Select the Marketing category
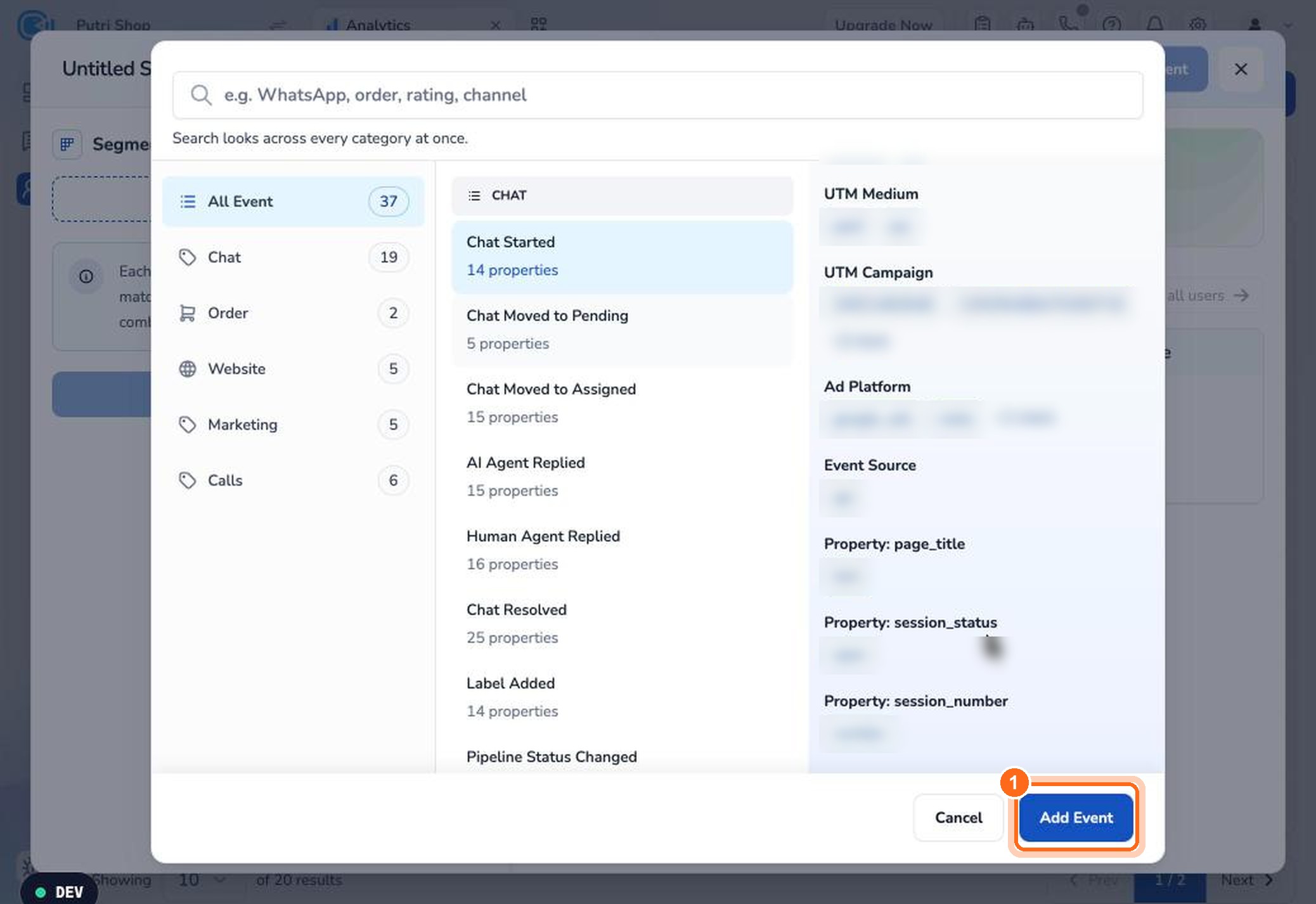Image resolution: width=1316 pixels, height=904 pixels. point(293,425)
